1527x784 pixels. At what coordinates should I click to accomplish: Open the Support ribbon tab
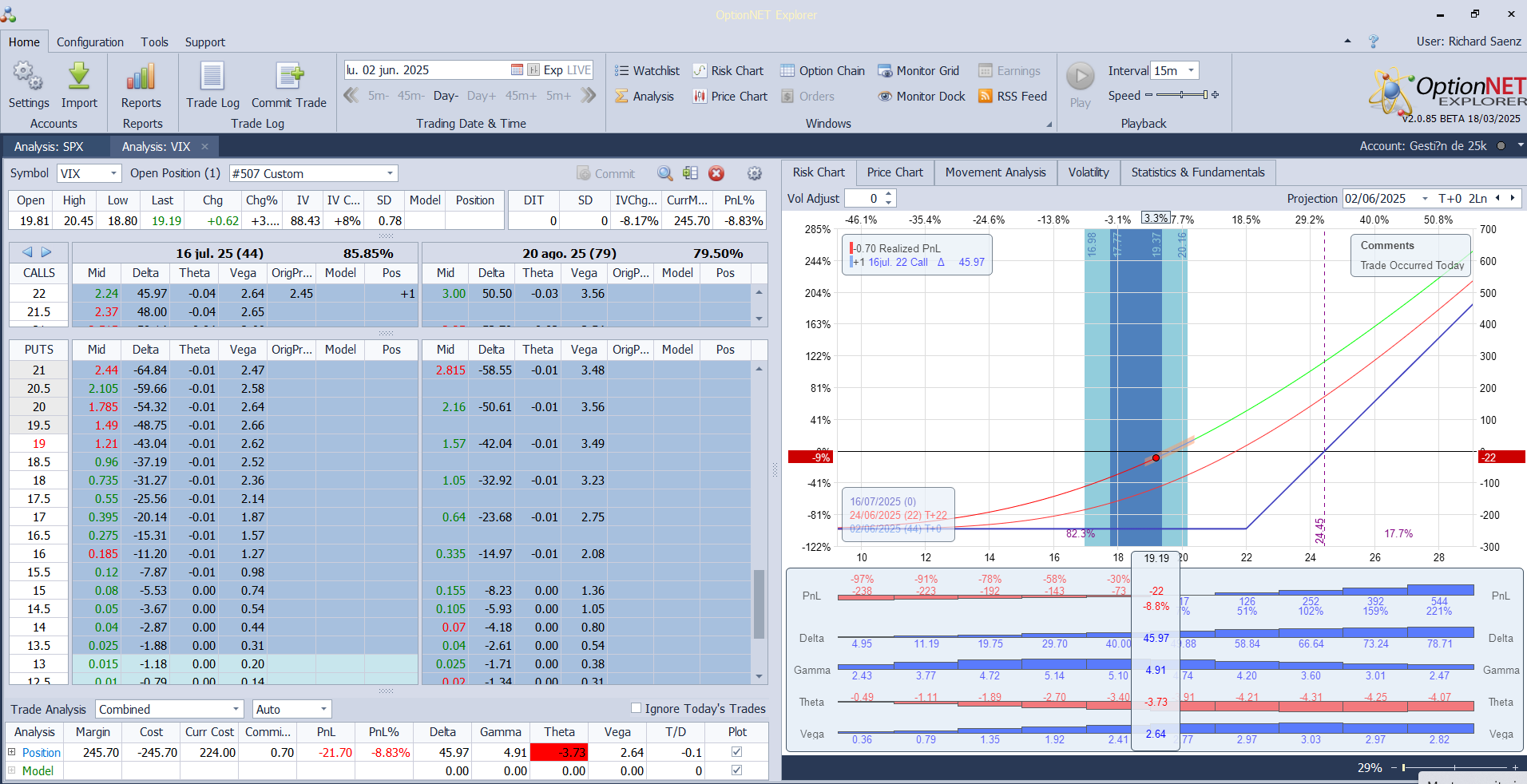(x=204, y=42)
